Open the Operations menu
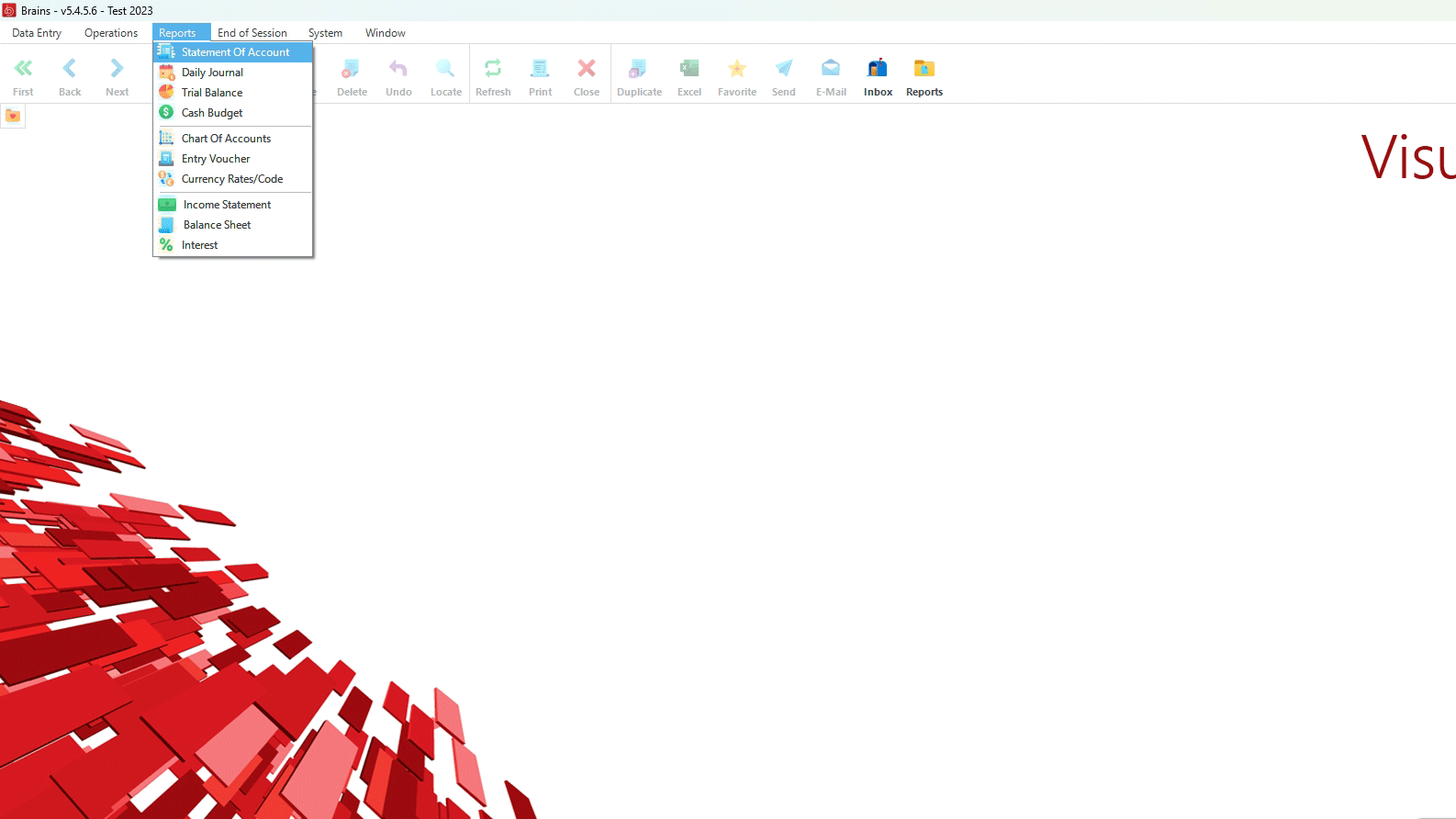Screen dimensions: 1456x819 [x=111, y=33]
